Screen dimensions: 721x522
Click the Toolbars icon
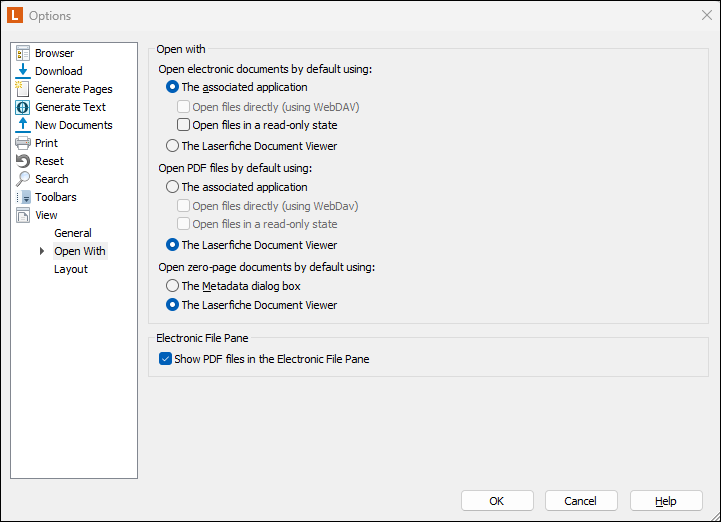tap(23, 197)
